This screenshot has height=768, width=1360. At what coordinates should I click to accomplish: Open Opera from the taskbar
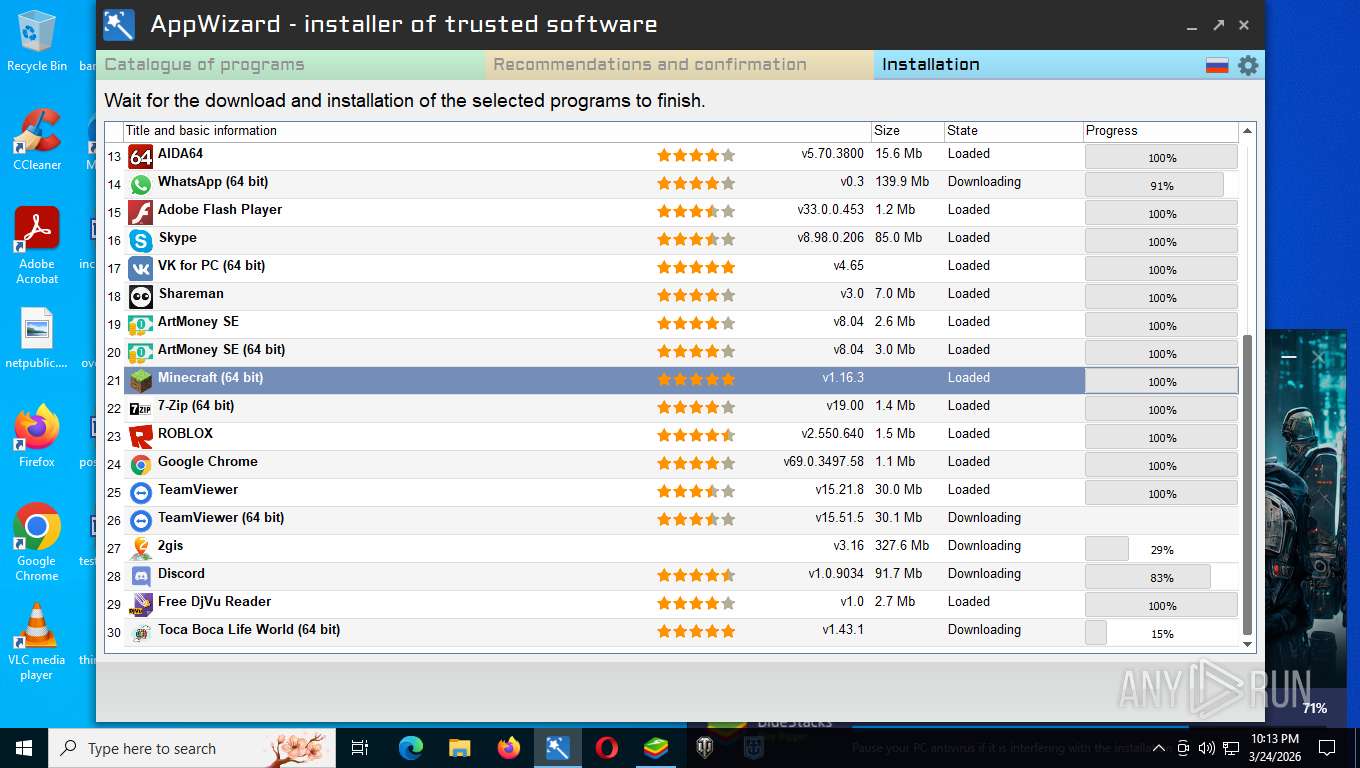(606, 748)
